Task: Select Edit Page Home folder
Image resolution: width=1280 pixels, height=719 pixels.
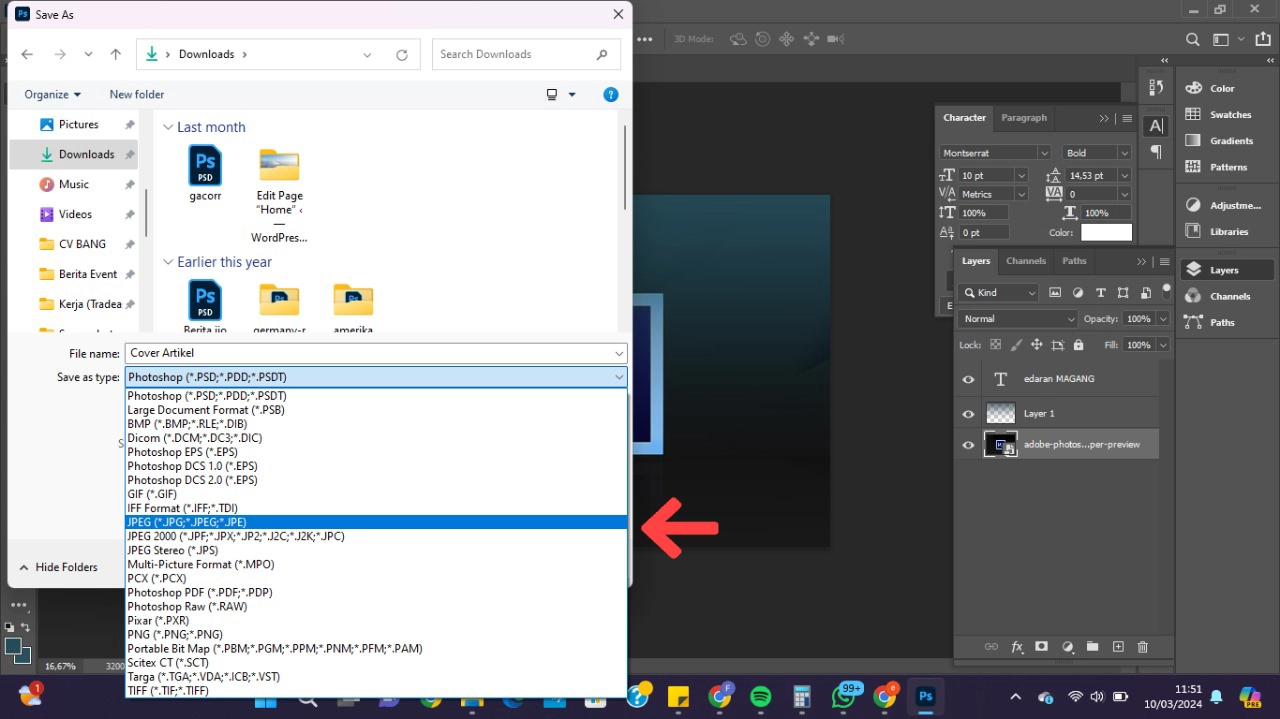Action: click(x=280, y=195)
